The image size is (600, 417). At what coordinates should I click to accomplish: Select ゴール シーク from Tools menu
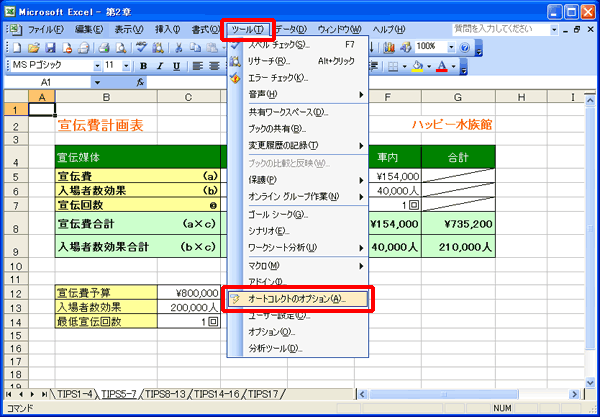point(298,214)
